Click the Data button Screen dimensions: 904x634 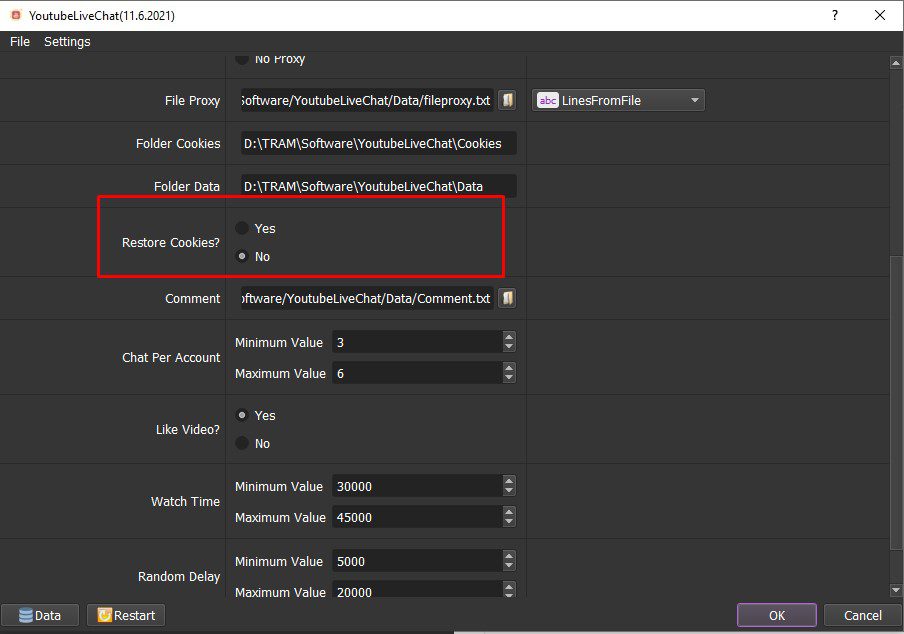pyautogui.click(x=40, y=615)
